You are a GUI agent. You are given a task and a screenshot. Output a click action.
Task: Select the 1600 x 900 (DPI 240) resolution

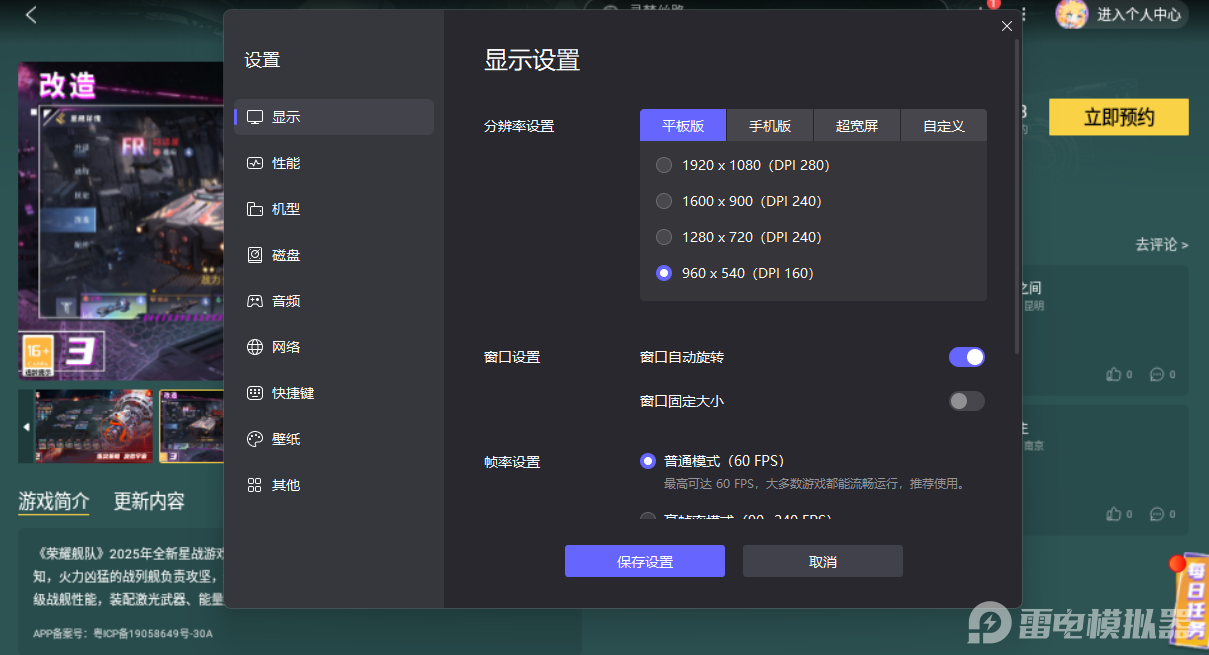coord(739,201)
